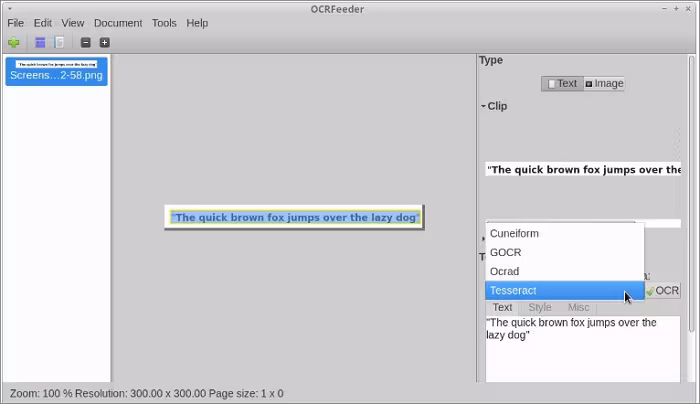700x404 pixels.
Task: Choose Tesseract from the engine list
Action: (565, 291)
